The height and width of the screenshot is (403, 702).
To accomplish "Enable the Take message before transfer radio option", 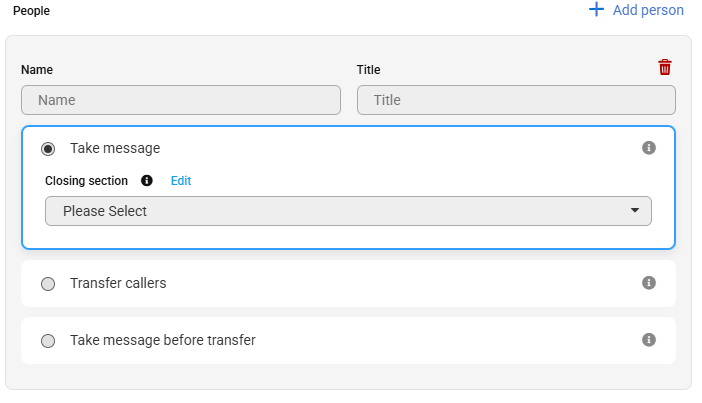I will (x=48, y=341).
